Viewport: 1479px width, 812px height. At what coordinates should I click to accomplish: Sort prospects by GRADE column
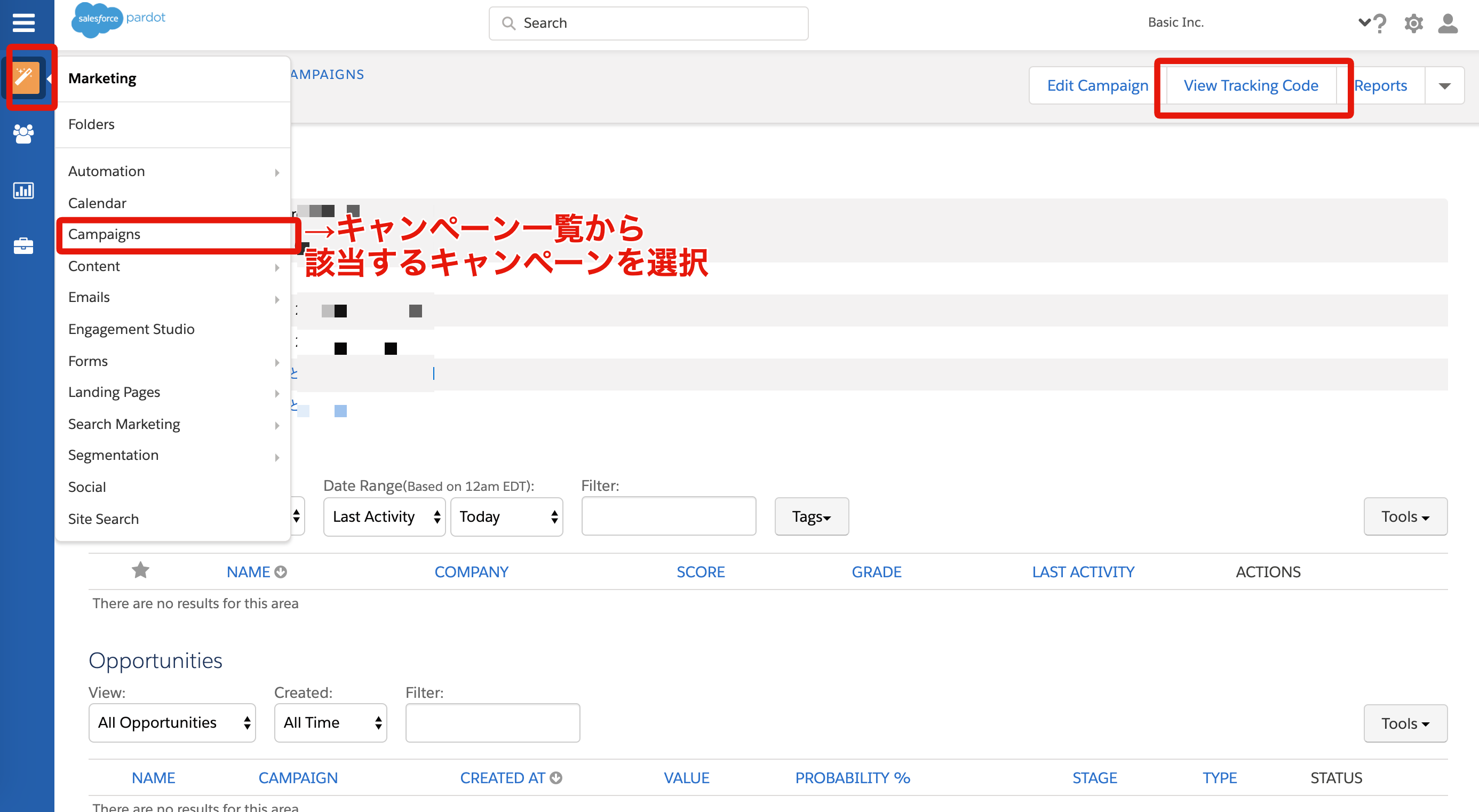[876, 572]
